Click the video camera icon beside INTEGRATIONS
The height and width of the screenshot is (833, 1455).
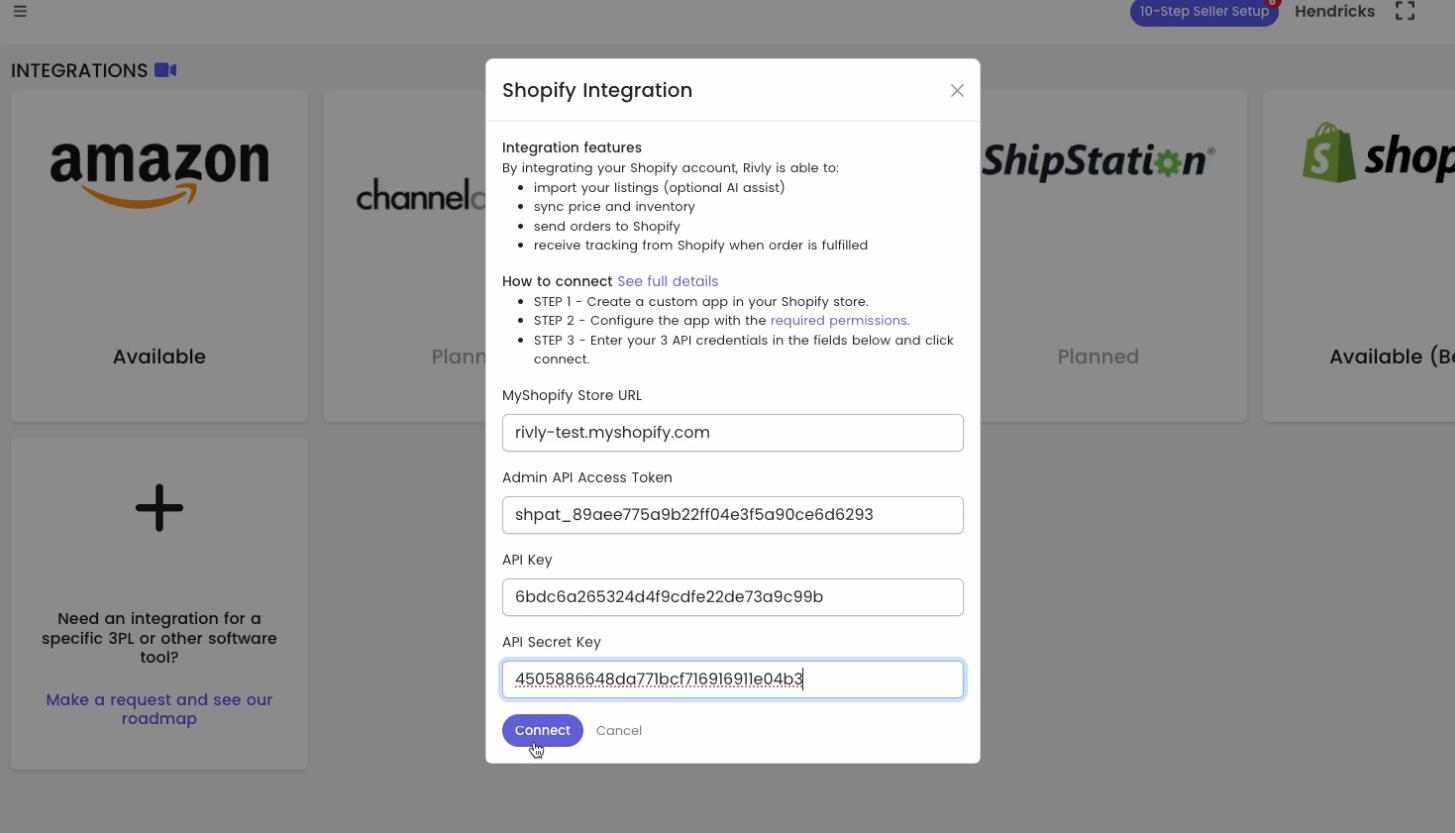166,70
